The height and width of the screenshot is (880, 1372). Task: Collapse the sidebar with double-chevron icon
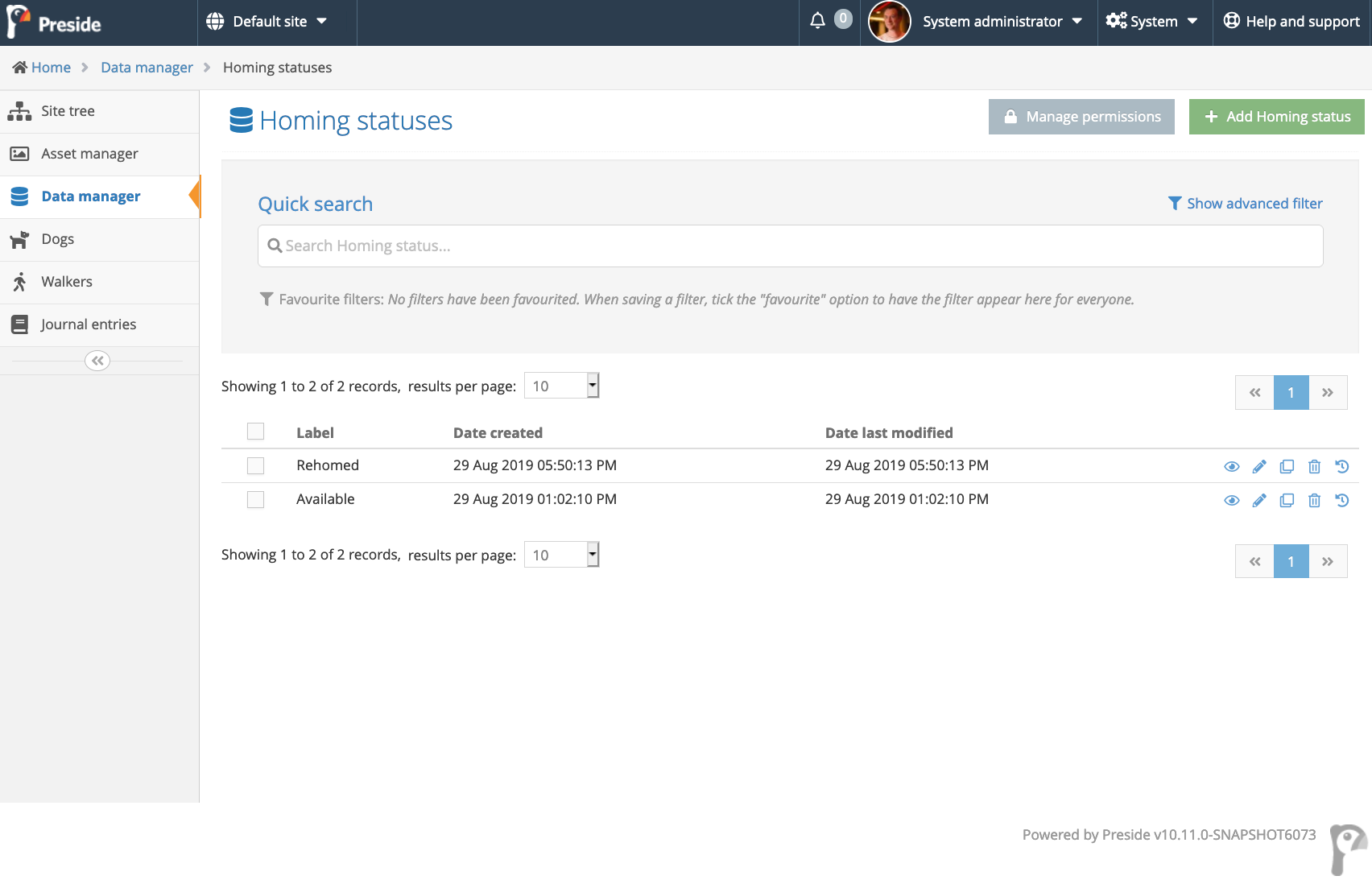(97, 361)
